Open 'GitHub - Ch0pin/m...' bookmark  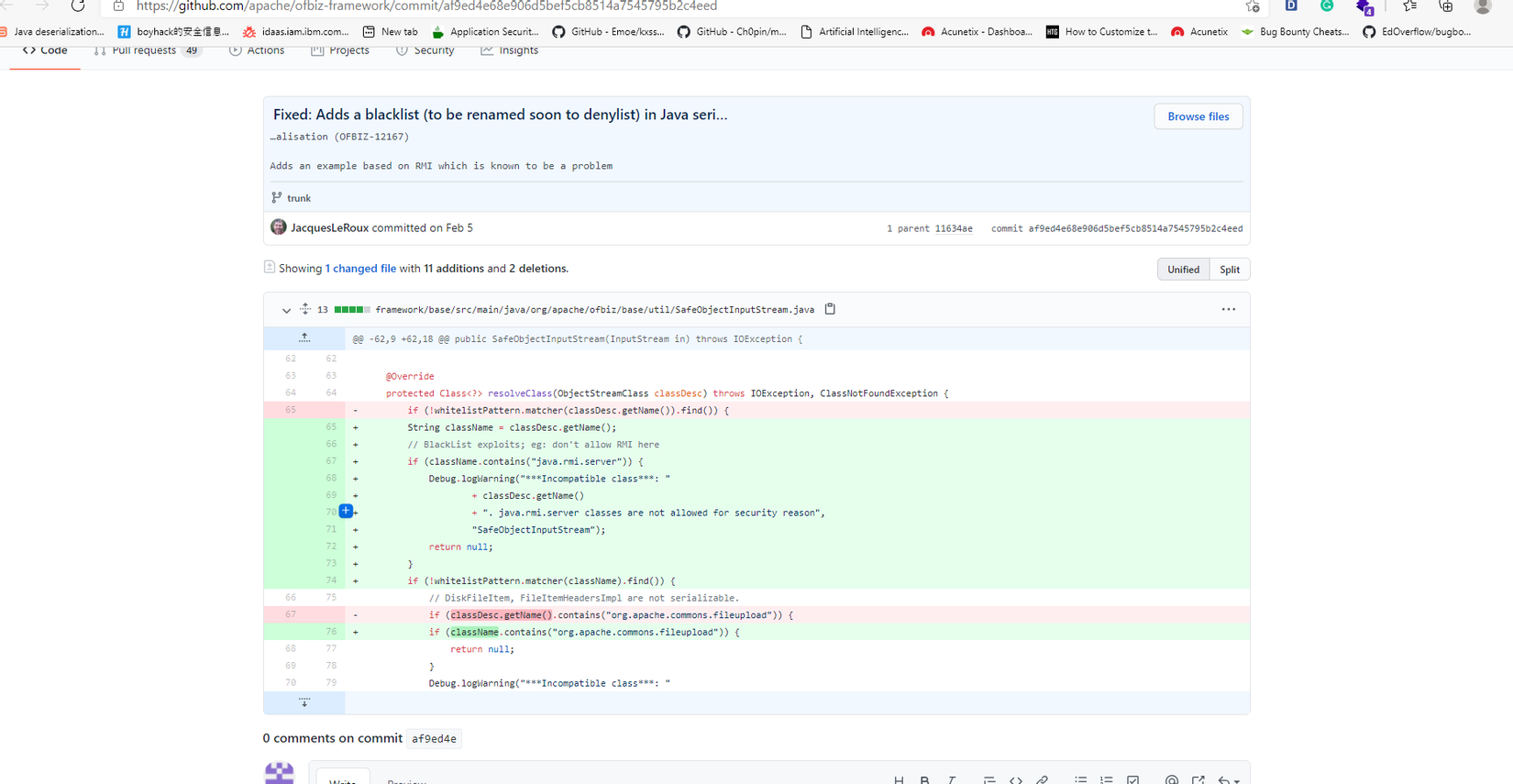tap(732, 31)
